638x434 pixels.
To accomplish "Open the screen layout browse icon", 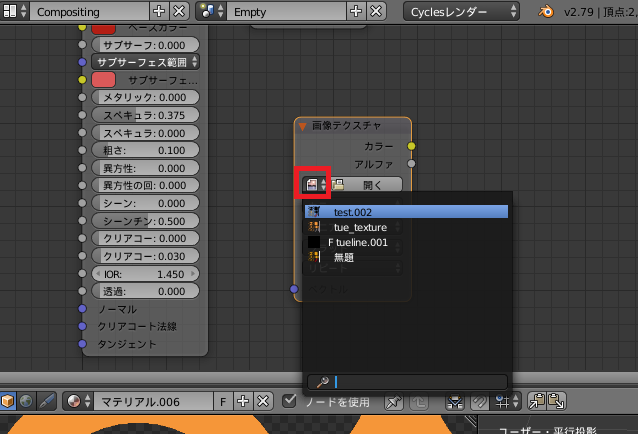I will point(14,11).
